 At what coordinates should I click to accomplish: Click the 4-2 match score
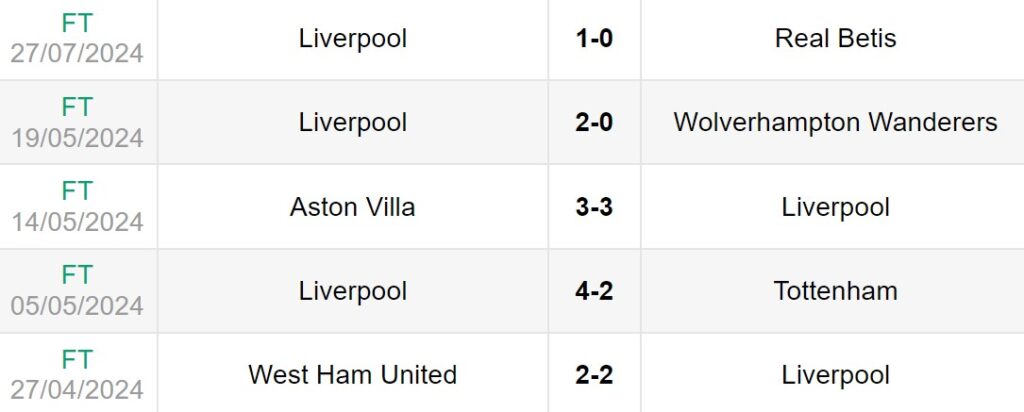click(594, 291)
